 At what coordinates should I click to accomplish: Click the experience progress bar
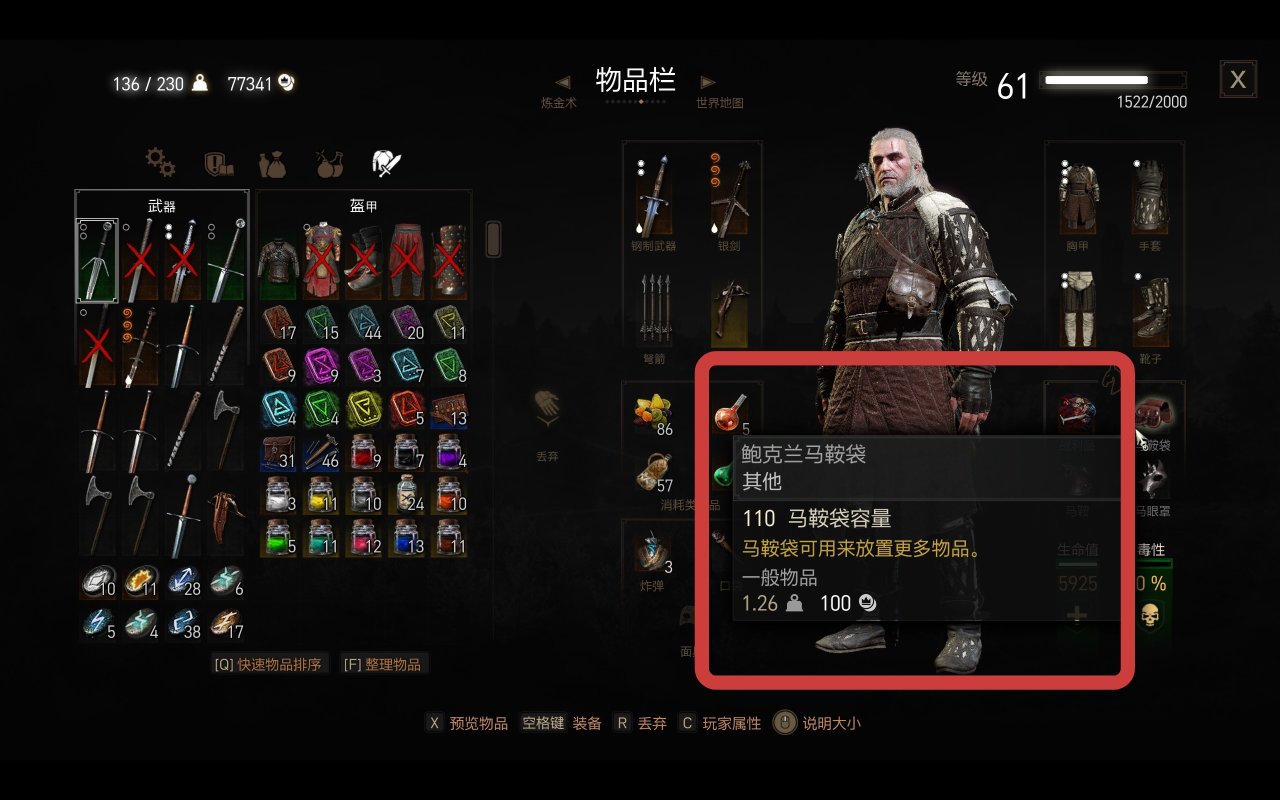click(1113, 80)
